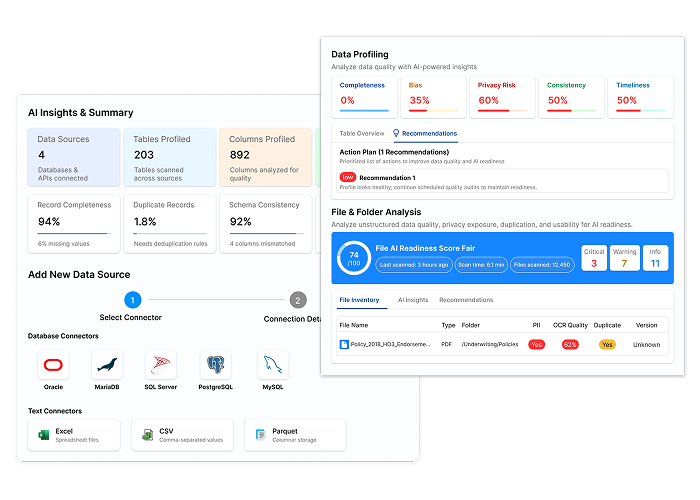Click the Duplicate column header
The width and height of the screenshot is (700, 500).
click(x=607, y=325)
